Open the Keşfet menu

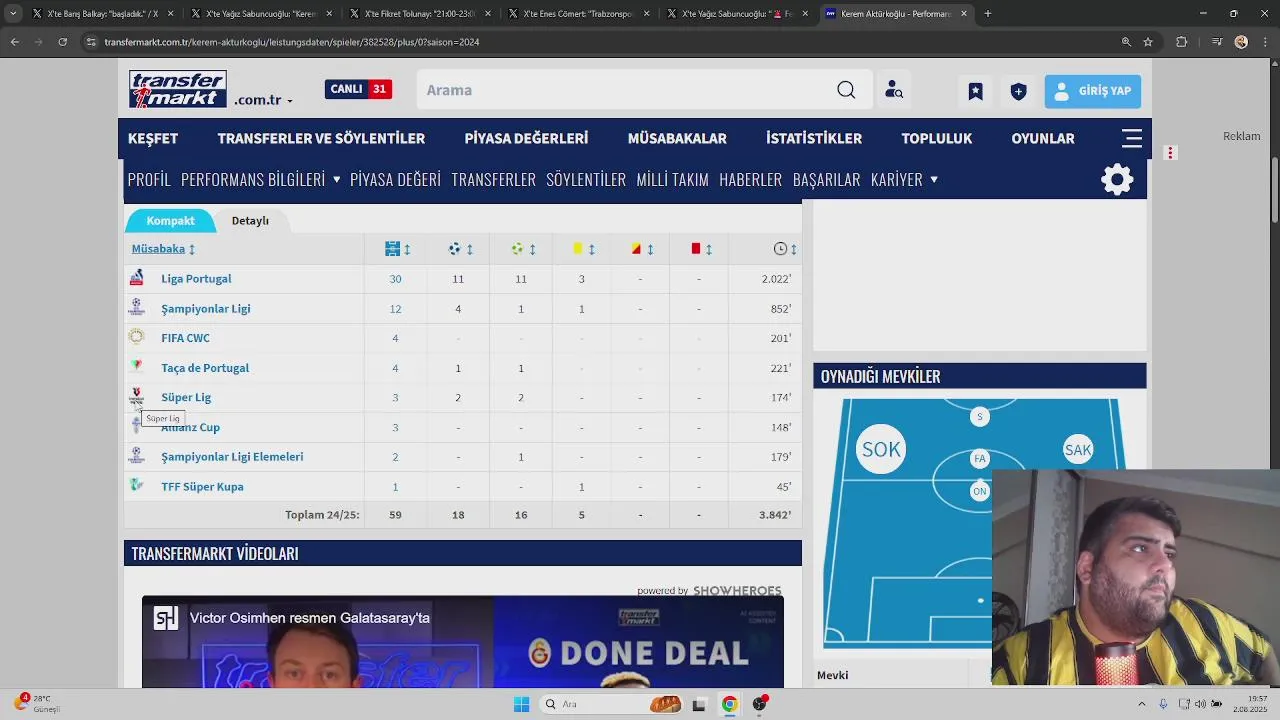[153, 138]
